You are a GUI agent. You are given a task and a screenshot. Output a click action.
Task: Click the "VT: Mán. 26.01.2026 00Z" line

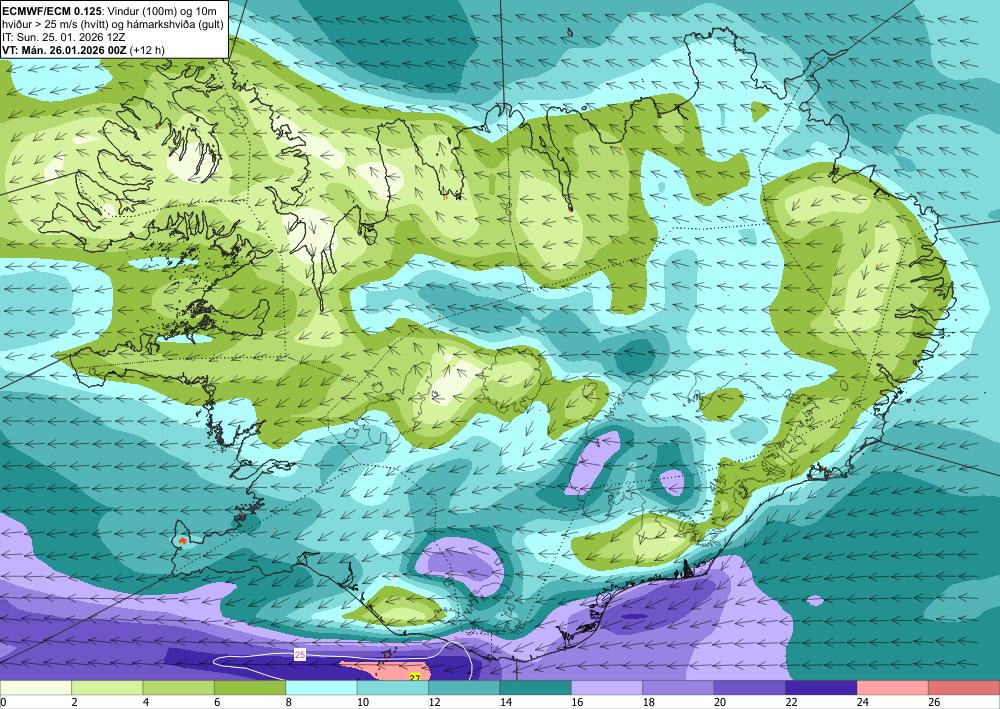point(83,50)
